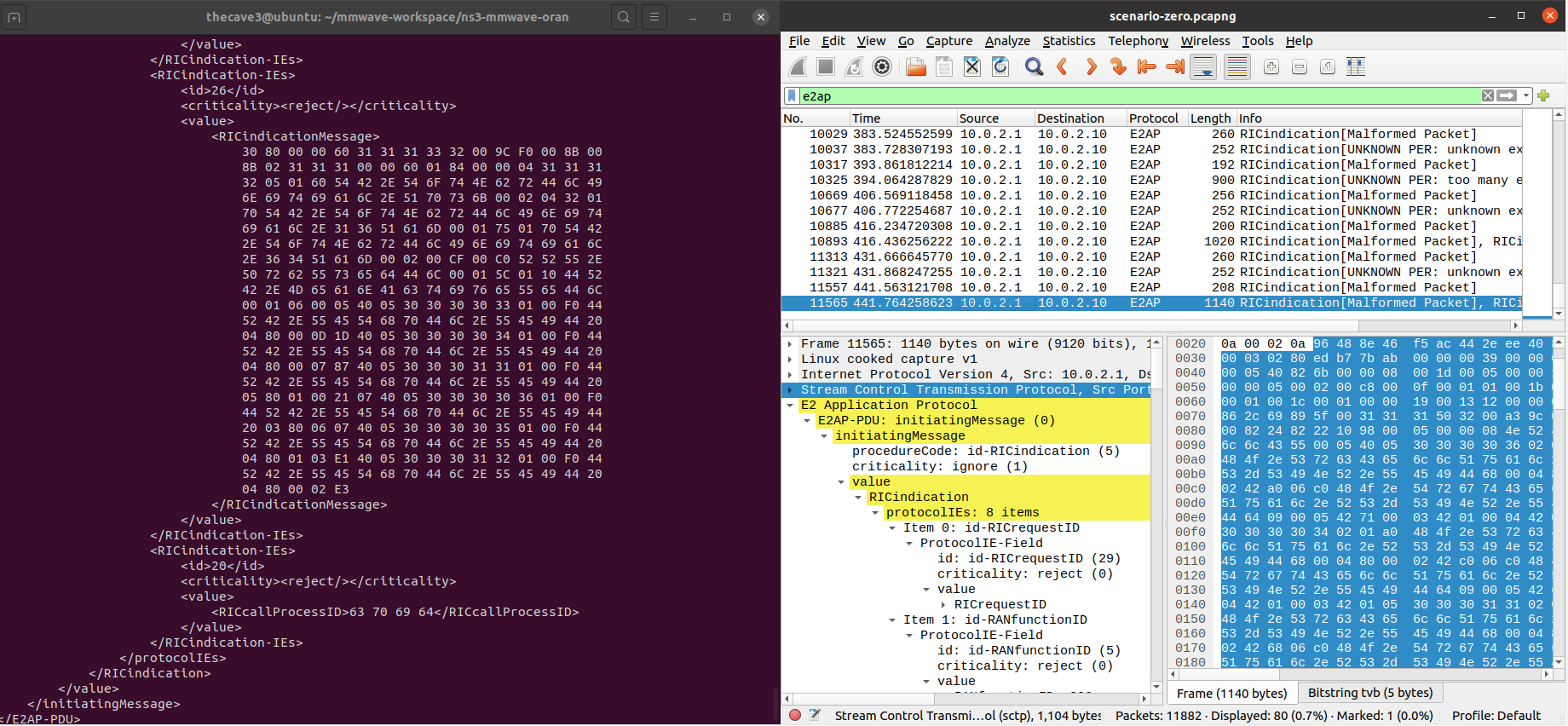
Task: Apply the display filter with arrow button
Action: pos(1507,96)
